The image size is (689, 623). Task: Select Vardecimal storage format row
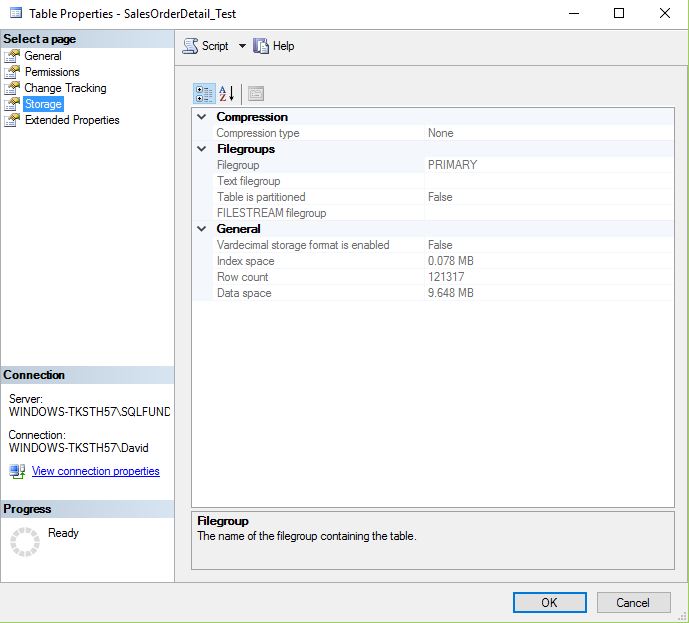tap(443, 245)
